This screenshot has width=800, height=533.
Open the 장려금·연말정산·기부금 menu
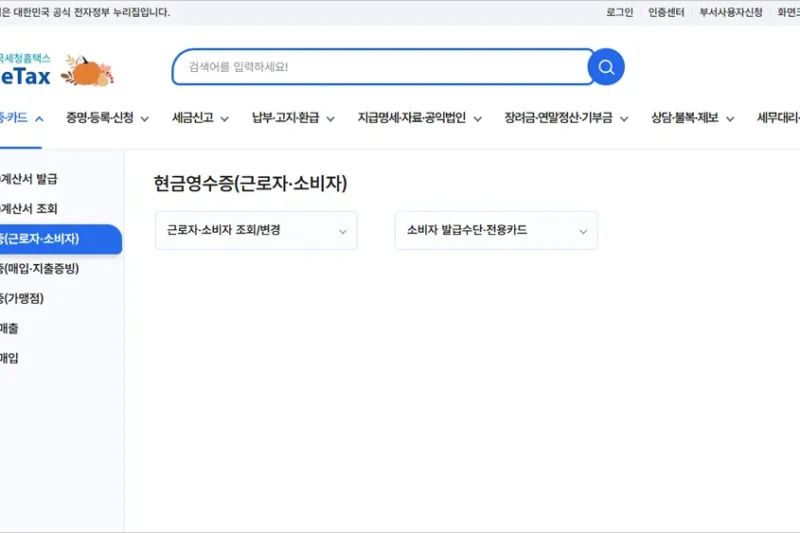[559, 118]
